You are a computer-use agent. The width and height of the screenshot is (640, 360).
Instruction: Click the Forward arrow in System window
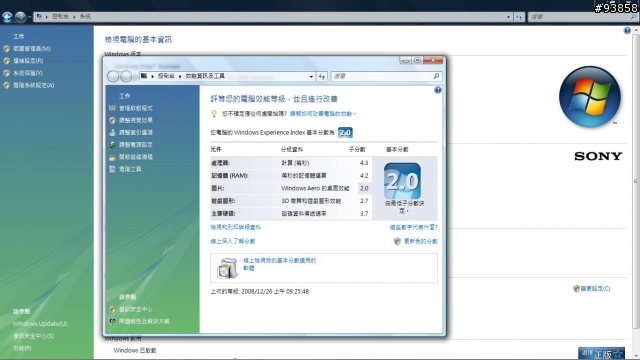point(20,17)
